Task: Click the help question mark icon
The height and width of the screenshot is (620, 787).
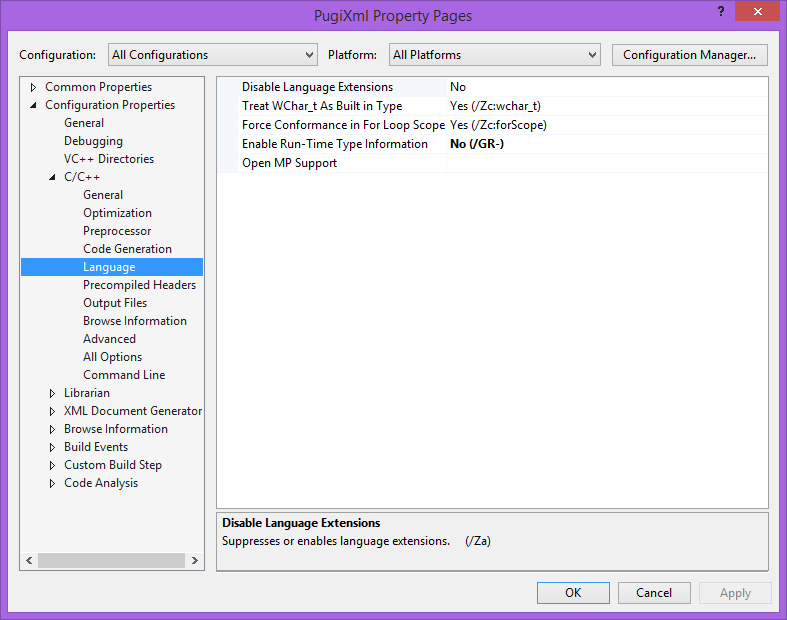Action: point(721,12)
